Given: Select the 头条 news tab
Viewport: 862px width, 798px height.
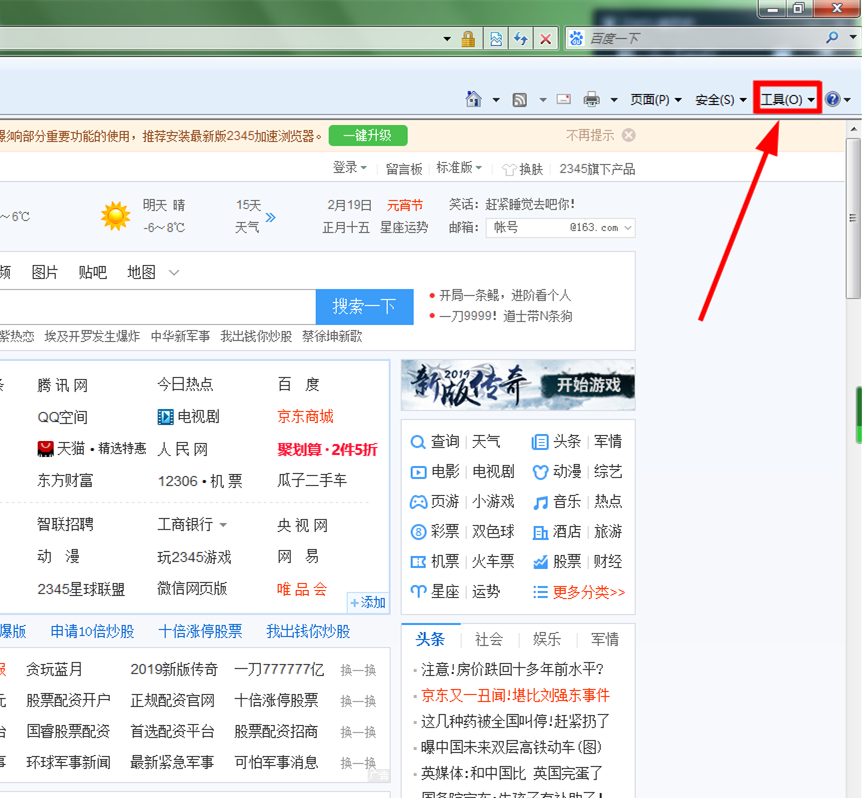Looking at the screenshot, I should (x=430, y=639).
